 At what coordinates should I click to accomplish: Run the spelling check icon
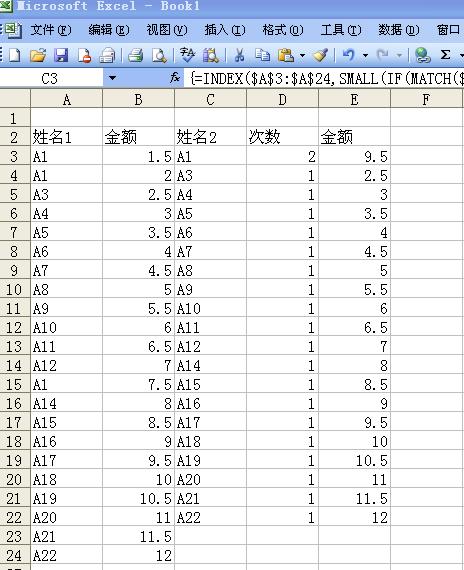click(x=187, y=56)
